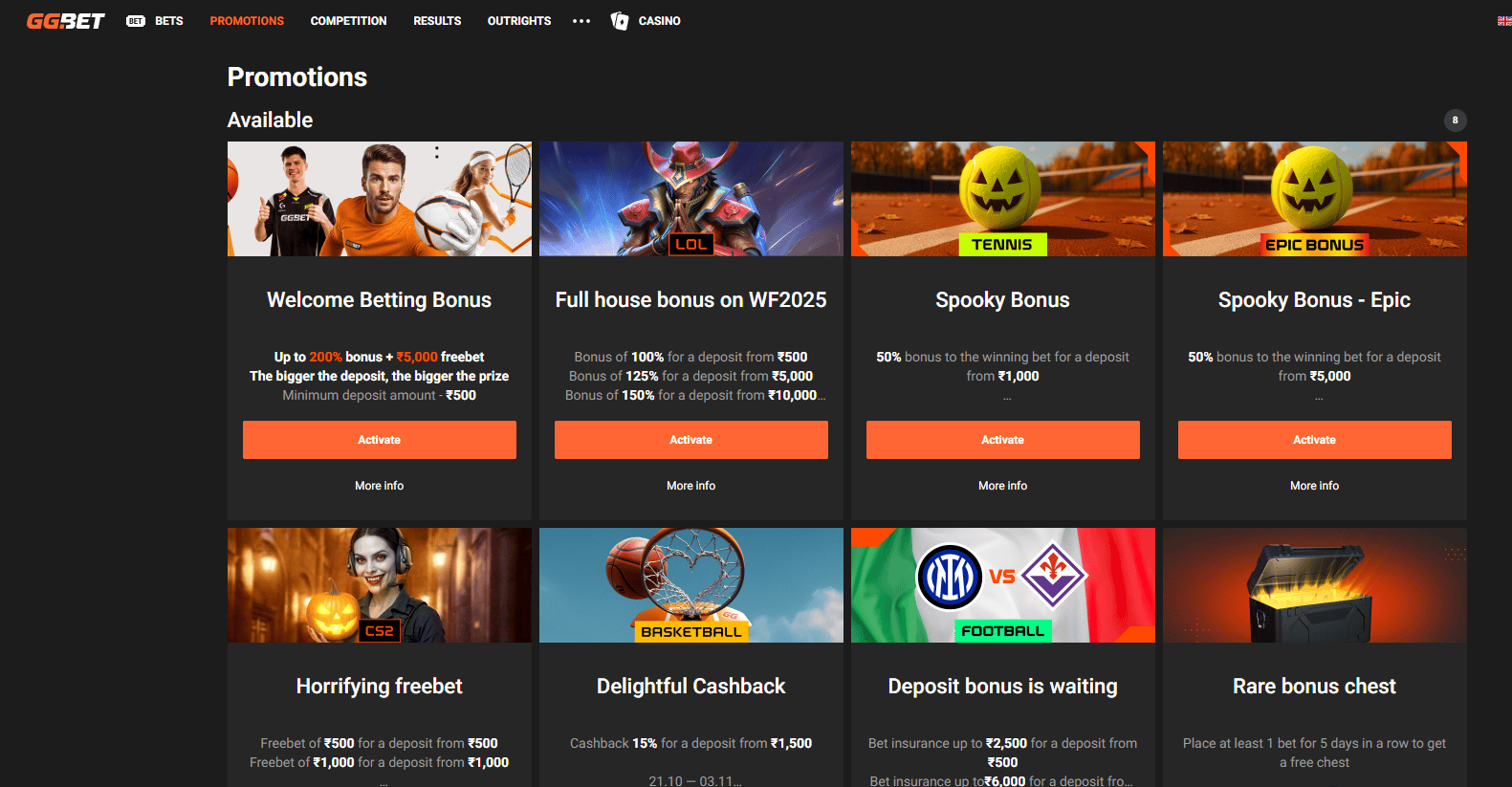Click the available promotions count badge
The width and height of the screenshot is (1512, 787).
(x=1455, y=120)
